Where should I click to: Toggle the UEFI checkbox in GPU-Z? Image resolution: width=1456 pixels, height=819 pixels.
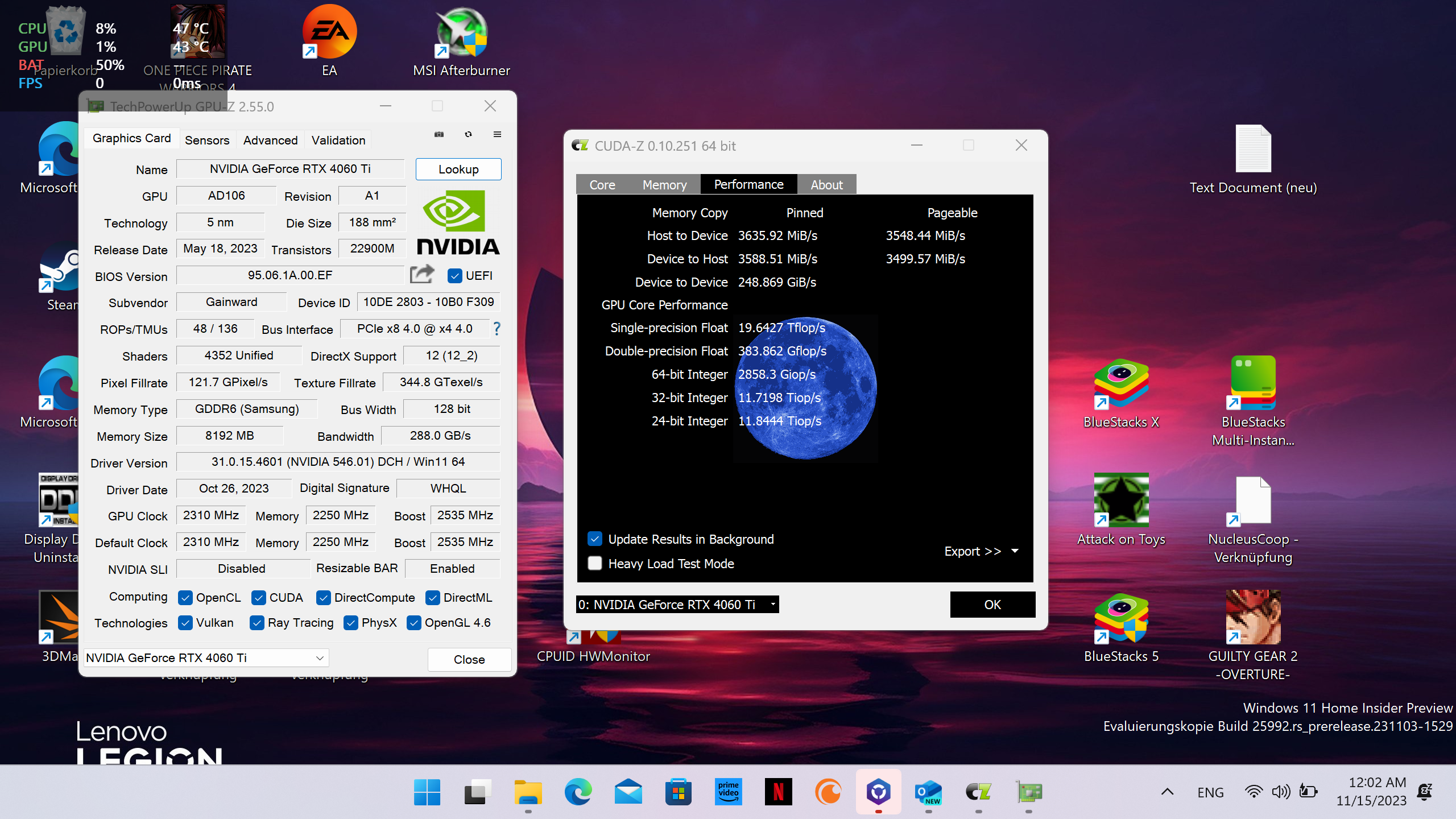point(455,276)
